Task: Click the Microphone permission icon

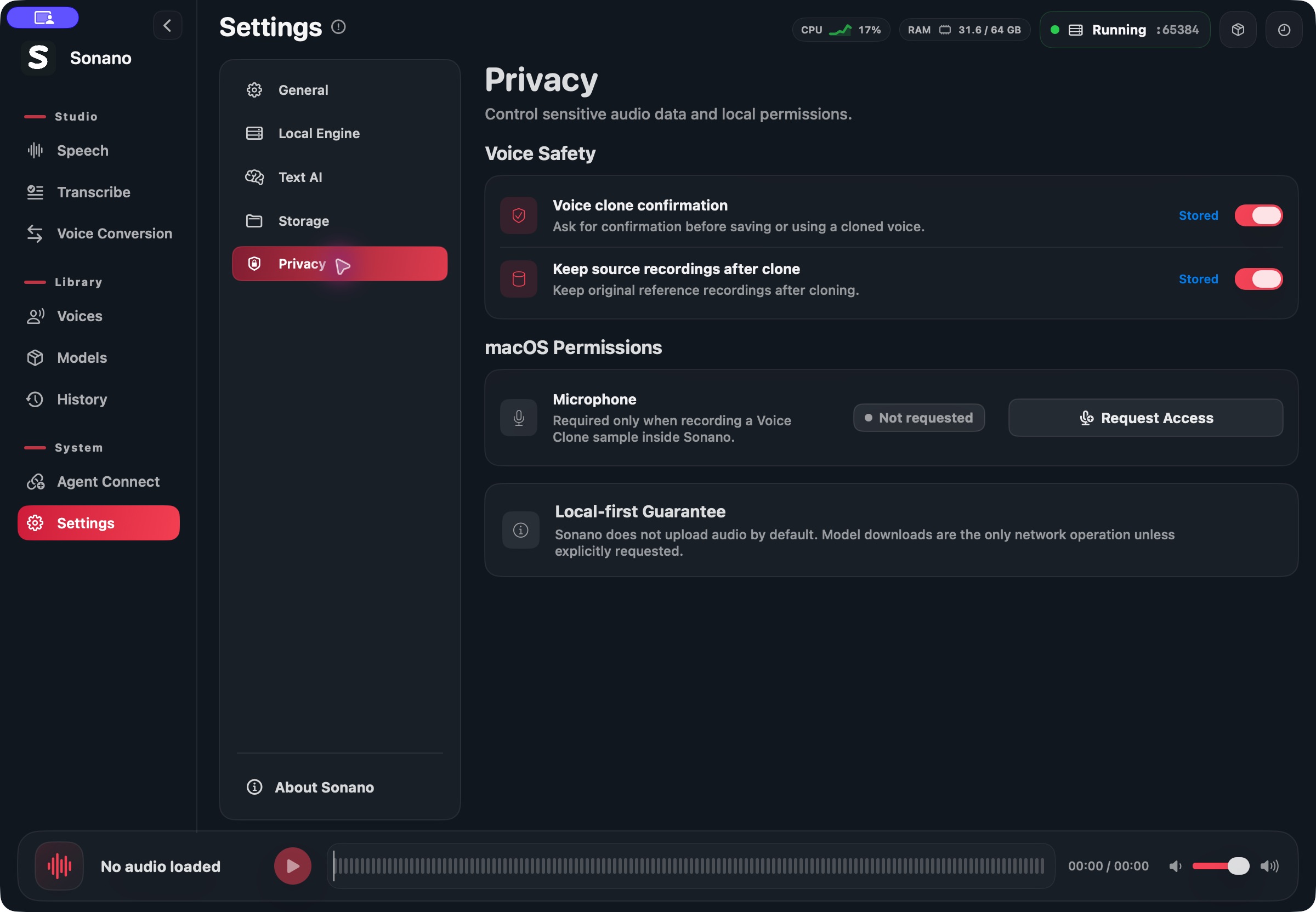Action: [519, 418]
